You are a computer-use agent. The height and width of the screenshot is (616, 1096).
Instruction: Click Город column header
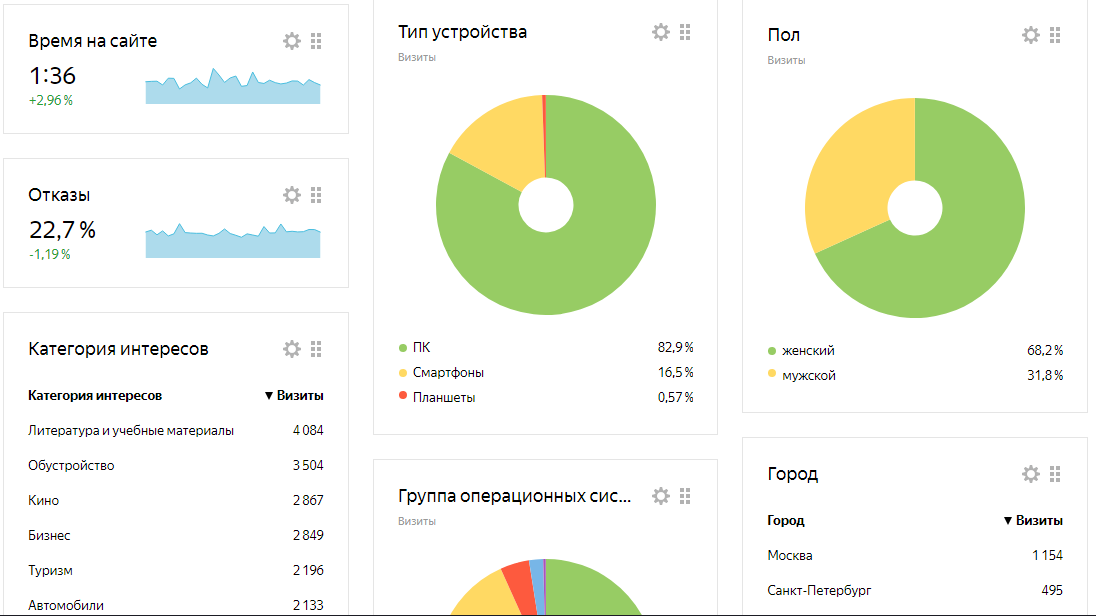pos(786,521)
